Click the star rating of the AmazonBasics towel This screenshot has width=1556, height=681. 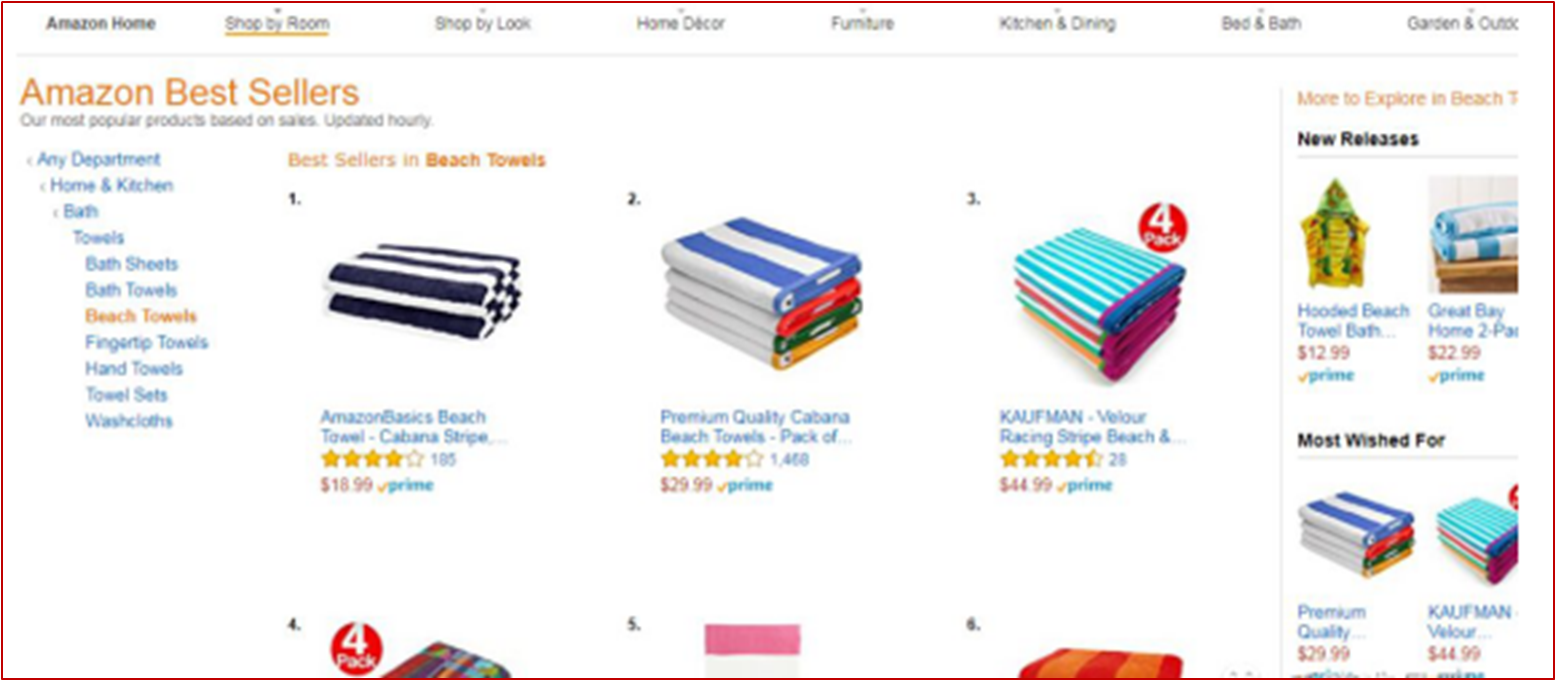point(372,460)
